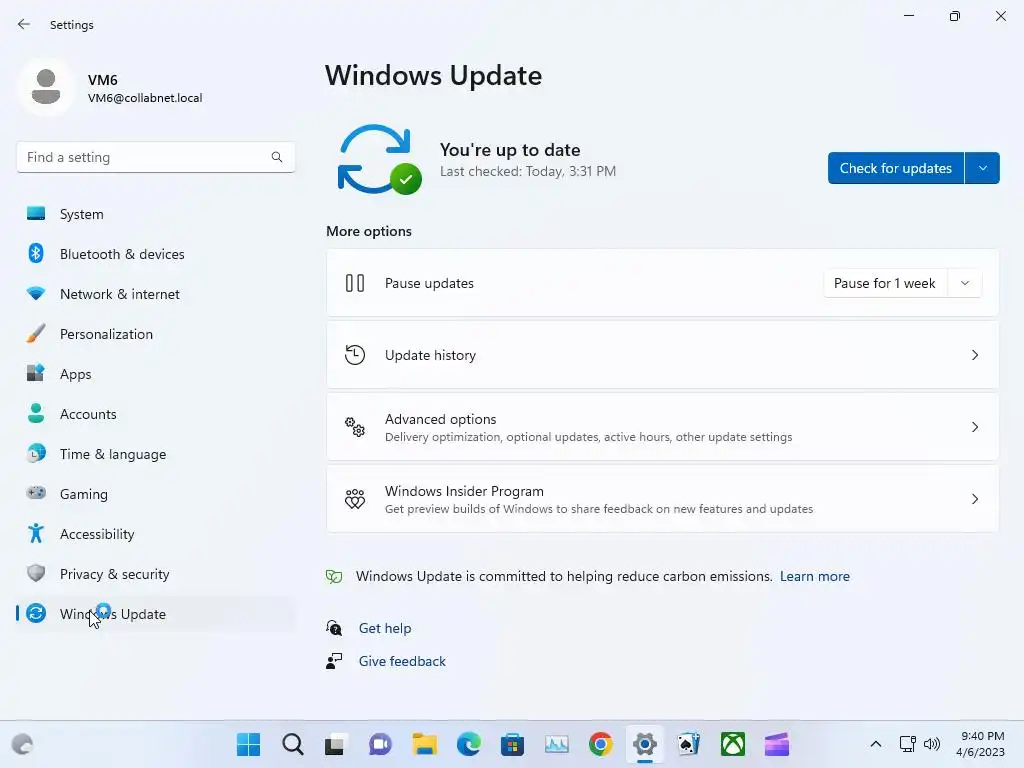The image size is (1024, 768).
Task: Open Windows Insider Program chevron
Action: pyautogui.click(x=974, y=499)
